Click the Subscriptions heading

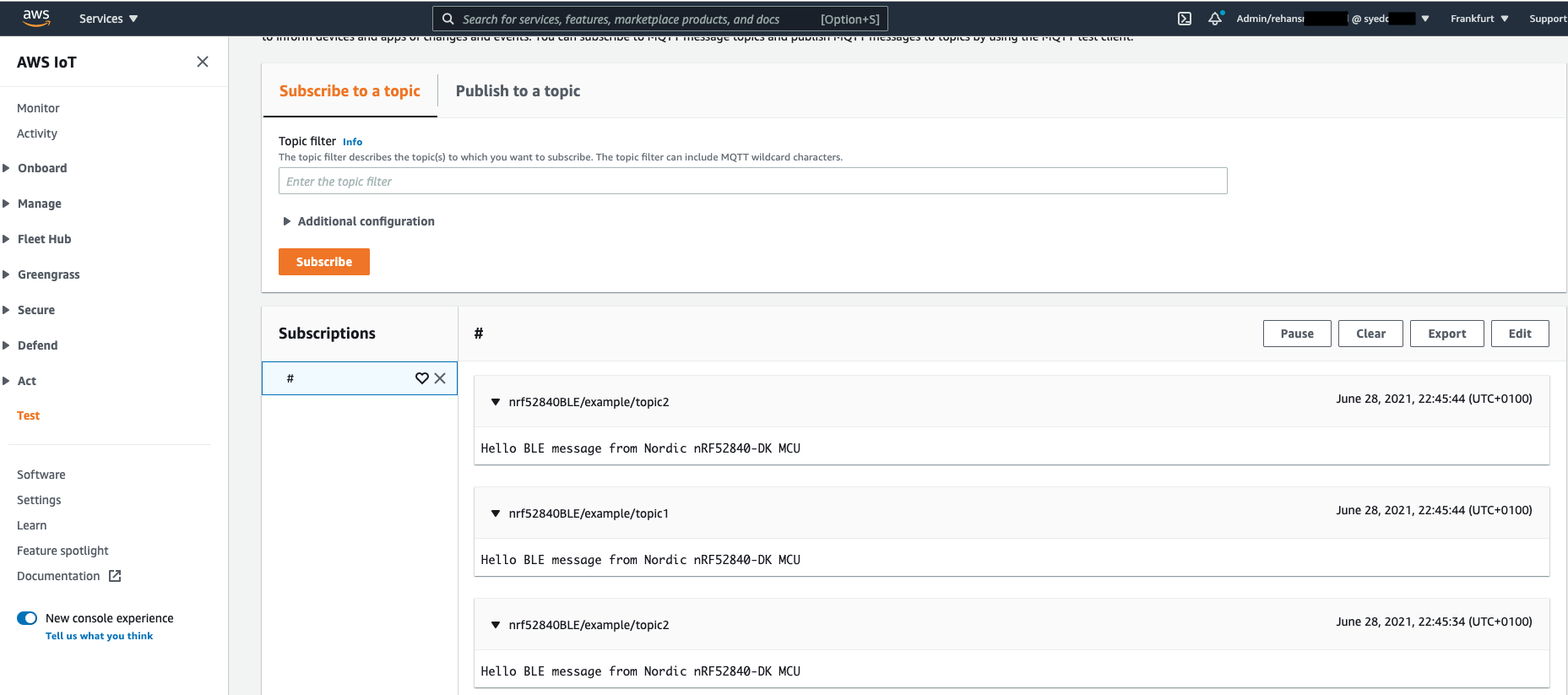327,334
